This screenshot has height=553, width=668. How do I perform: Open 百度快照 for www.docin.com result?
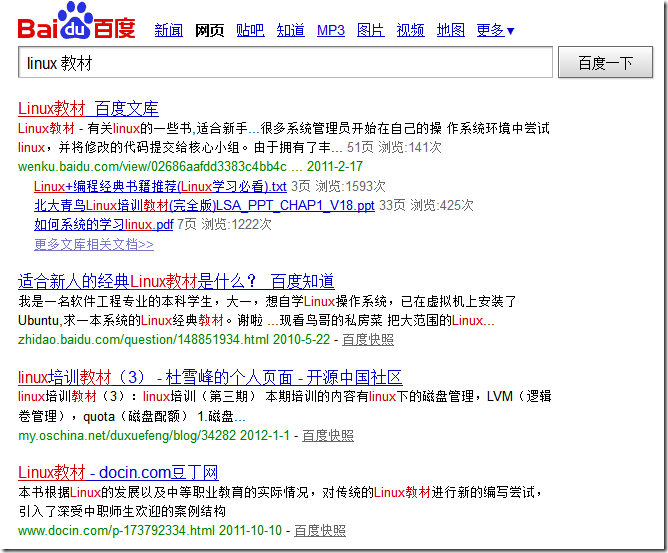(320, 530)
